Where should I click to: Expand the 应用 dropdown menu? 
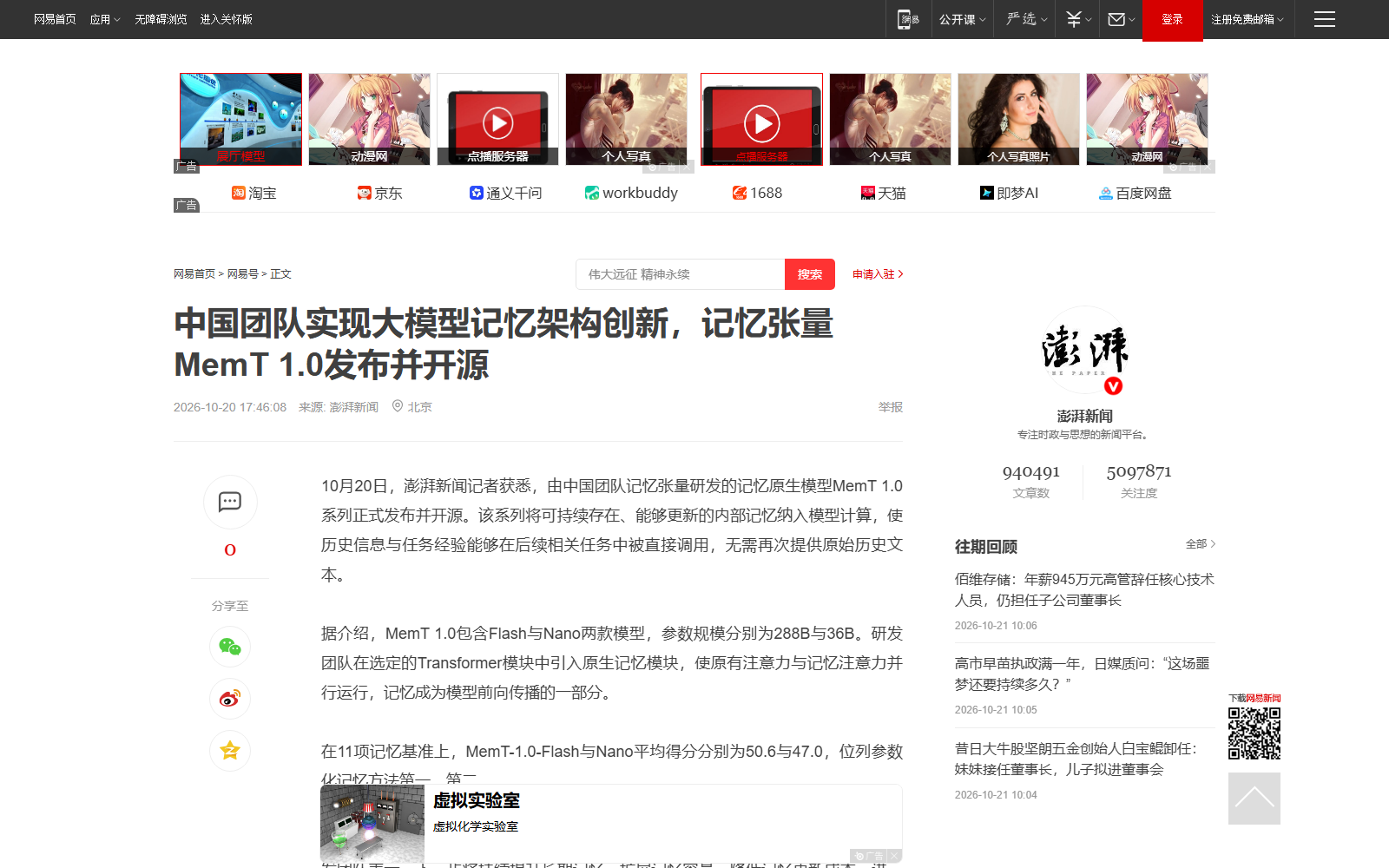tap(105, 19)
